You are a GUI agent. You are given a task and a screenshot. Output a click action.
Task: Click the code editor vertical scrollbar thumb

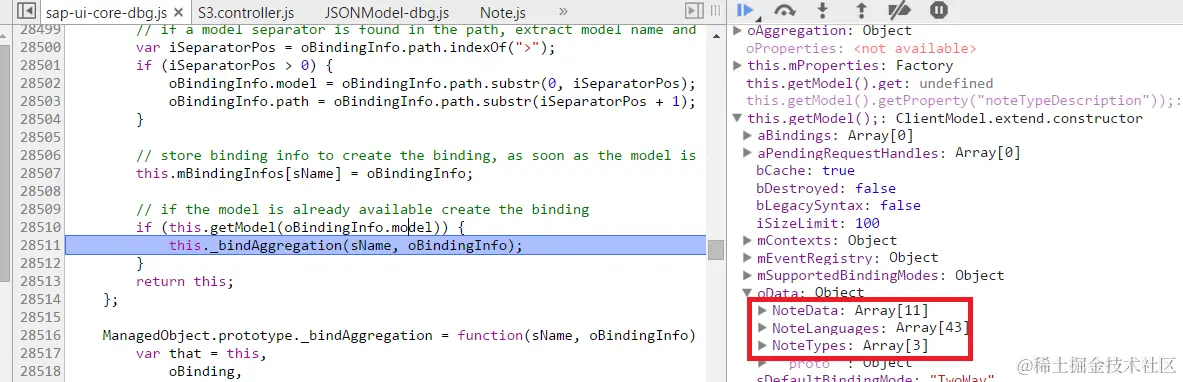716,251
